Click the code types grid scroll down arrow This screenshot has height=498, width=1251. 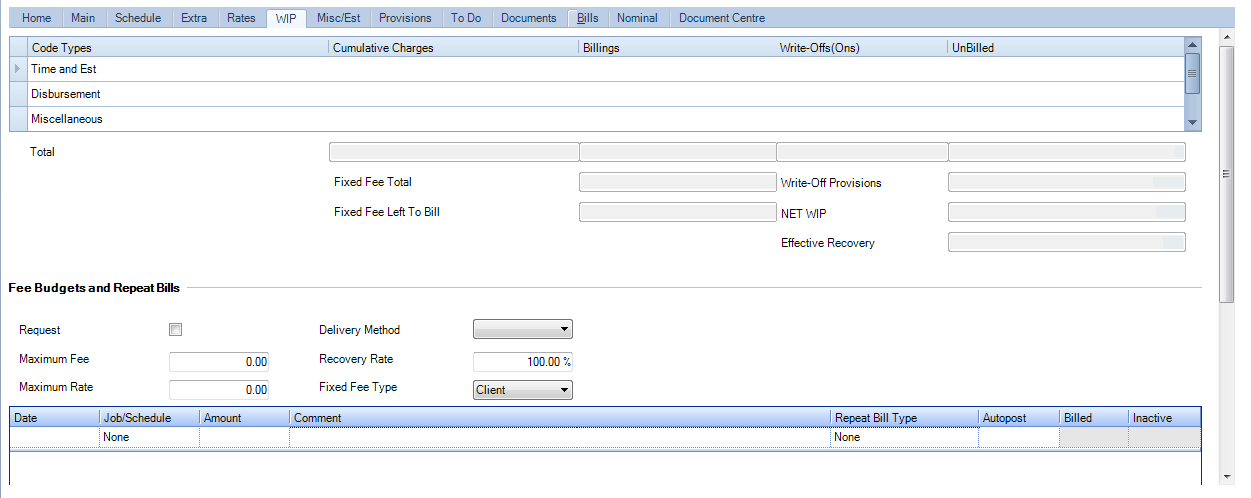[x=1192, y=122]
